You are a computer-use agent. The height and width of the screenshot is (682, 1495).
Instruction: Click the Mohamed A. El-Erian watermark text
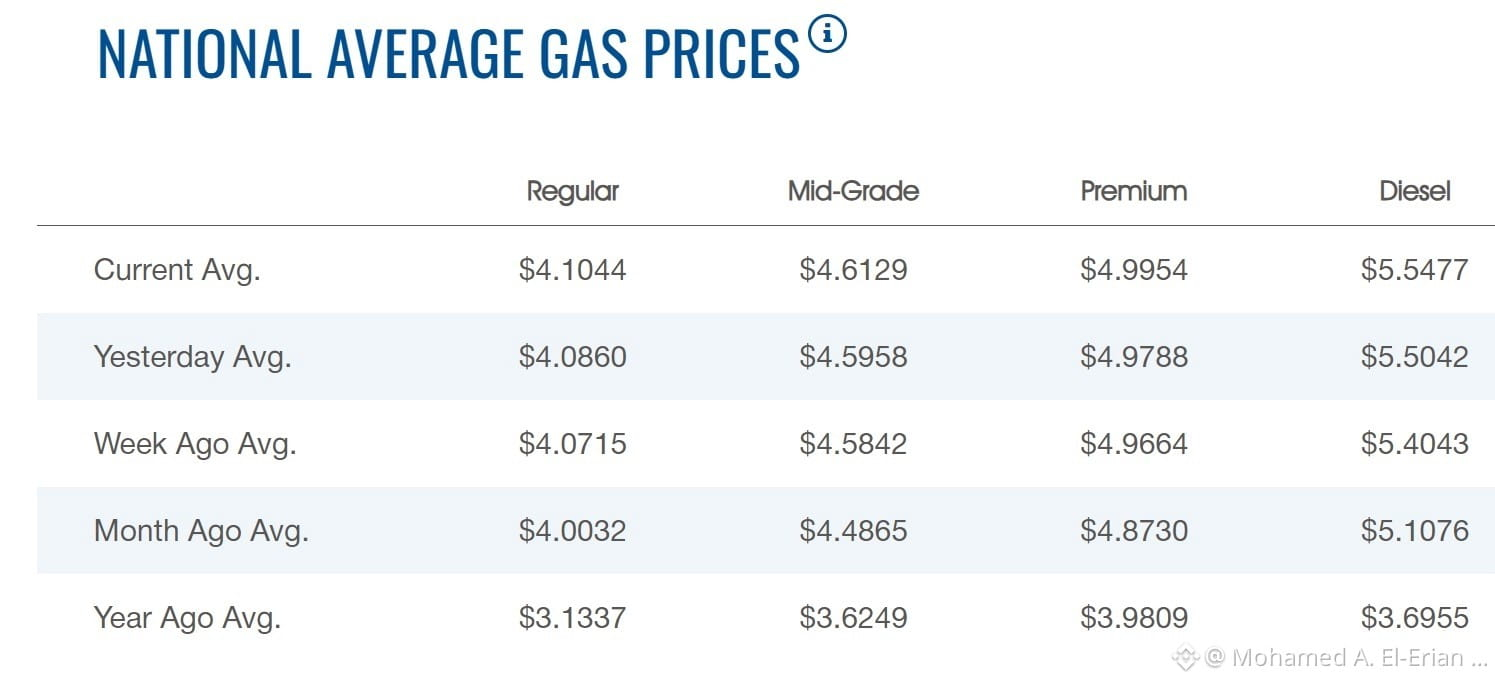tap(1347, 658)
